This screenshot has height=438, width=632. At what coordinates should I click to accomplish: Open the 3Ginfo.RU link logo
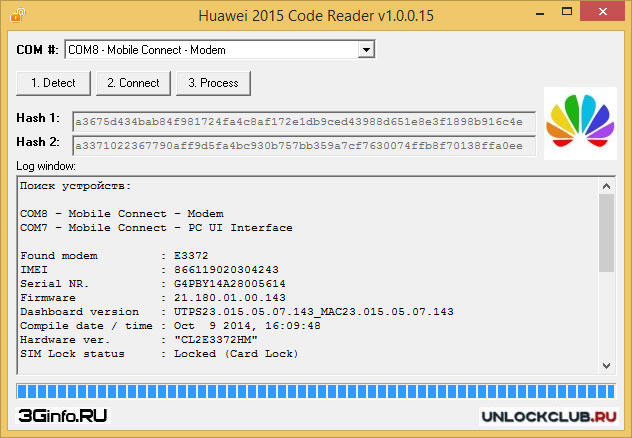click(63, 415)
